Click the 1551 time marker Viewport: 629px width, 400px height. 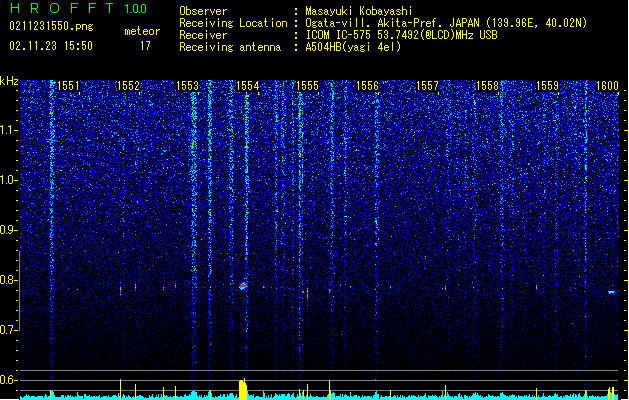(69, 86)
